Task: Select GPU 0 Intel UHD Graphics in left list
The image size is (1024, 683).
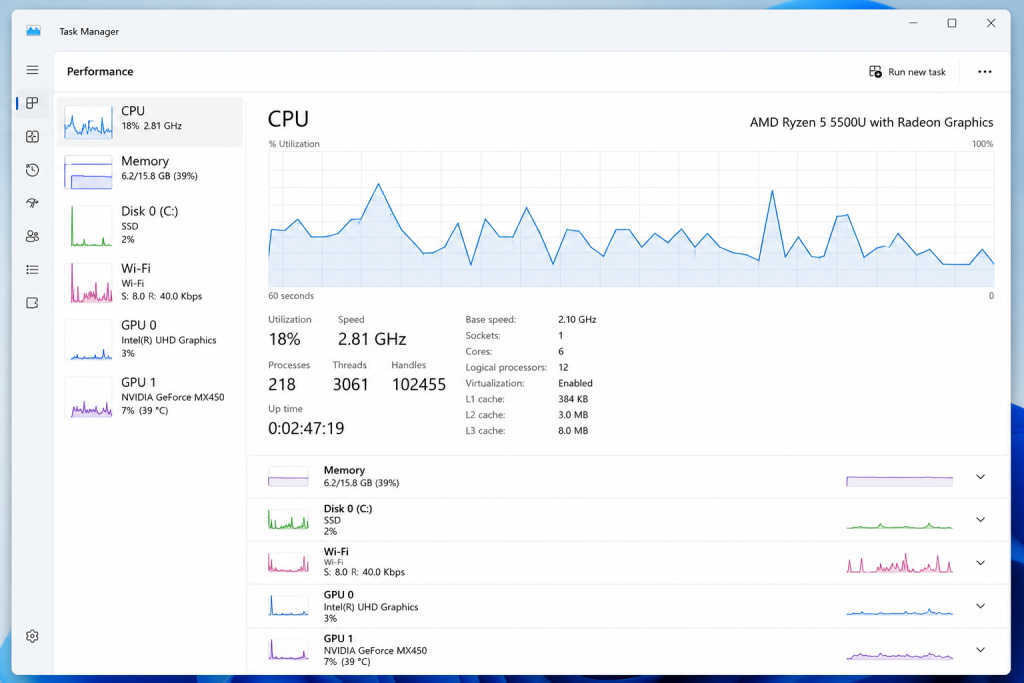Action: pyautogui.click(x=150, y=339)
